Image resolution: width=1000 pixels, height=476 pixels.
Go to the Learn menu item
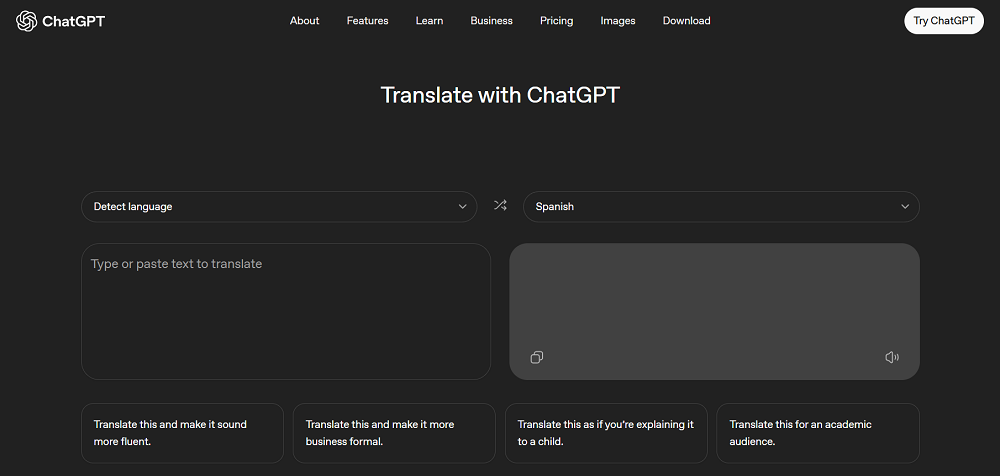point(429,20)
